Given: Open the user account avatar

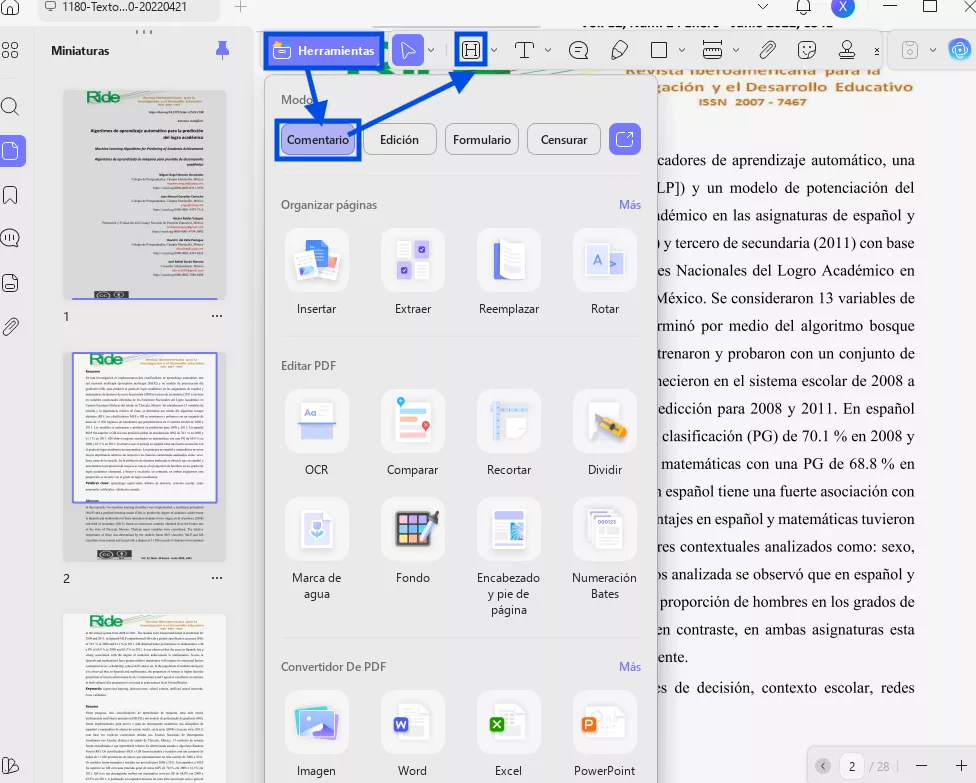Looking at the screenshot, I should click(843, 7).
